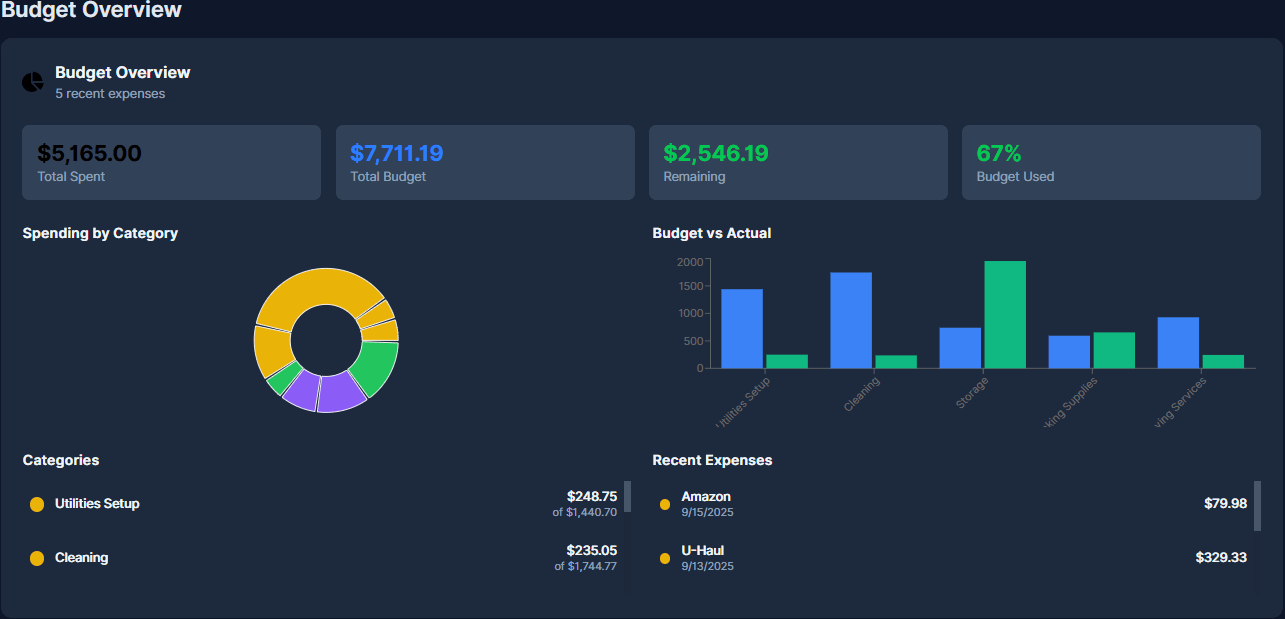Click the yellow dot beside Cleaning category
The height and width of the screenshot is (619, 1285).
pos(37,558)
